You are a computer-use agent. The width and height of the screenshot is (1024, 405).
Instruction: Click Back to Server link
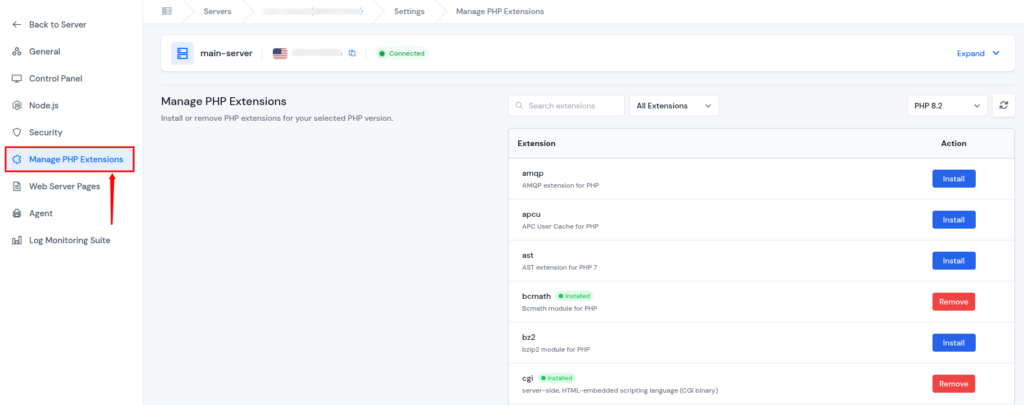pyautogui.click(x=55, y=24)
